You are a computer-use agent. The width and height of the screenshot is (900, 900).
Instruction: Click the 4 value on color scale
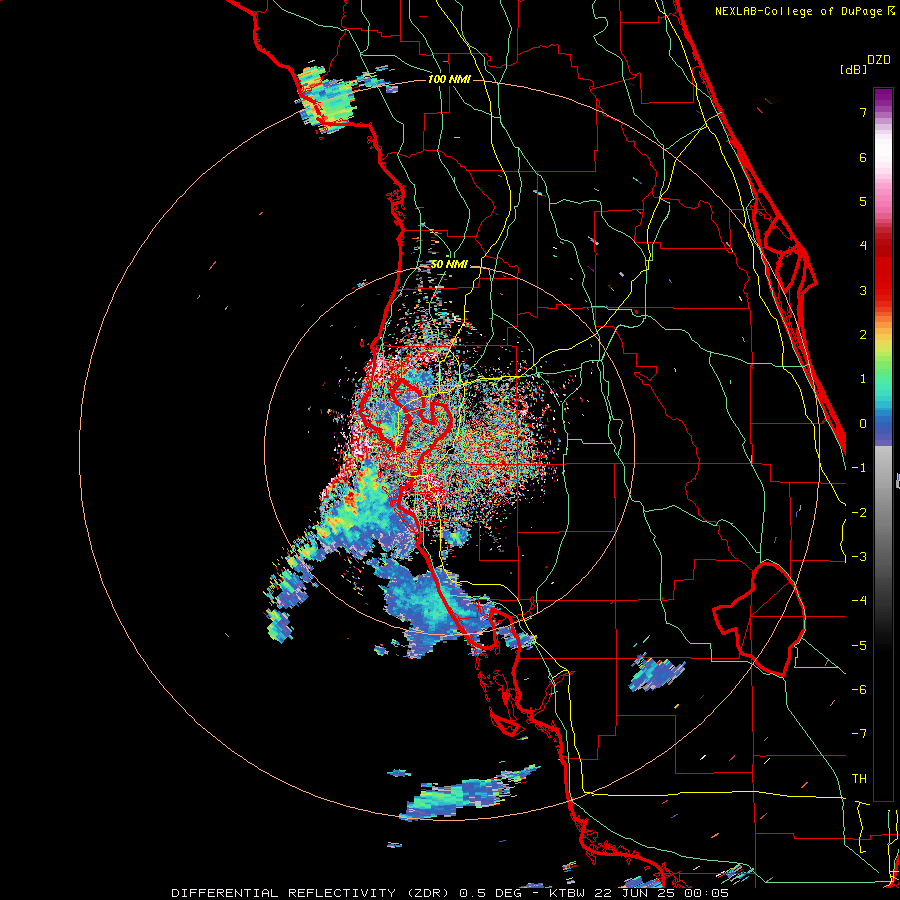pyautogui.click(x=863, y=246)
